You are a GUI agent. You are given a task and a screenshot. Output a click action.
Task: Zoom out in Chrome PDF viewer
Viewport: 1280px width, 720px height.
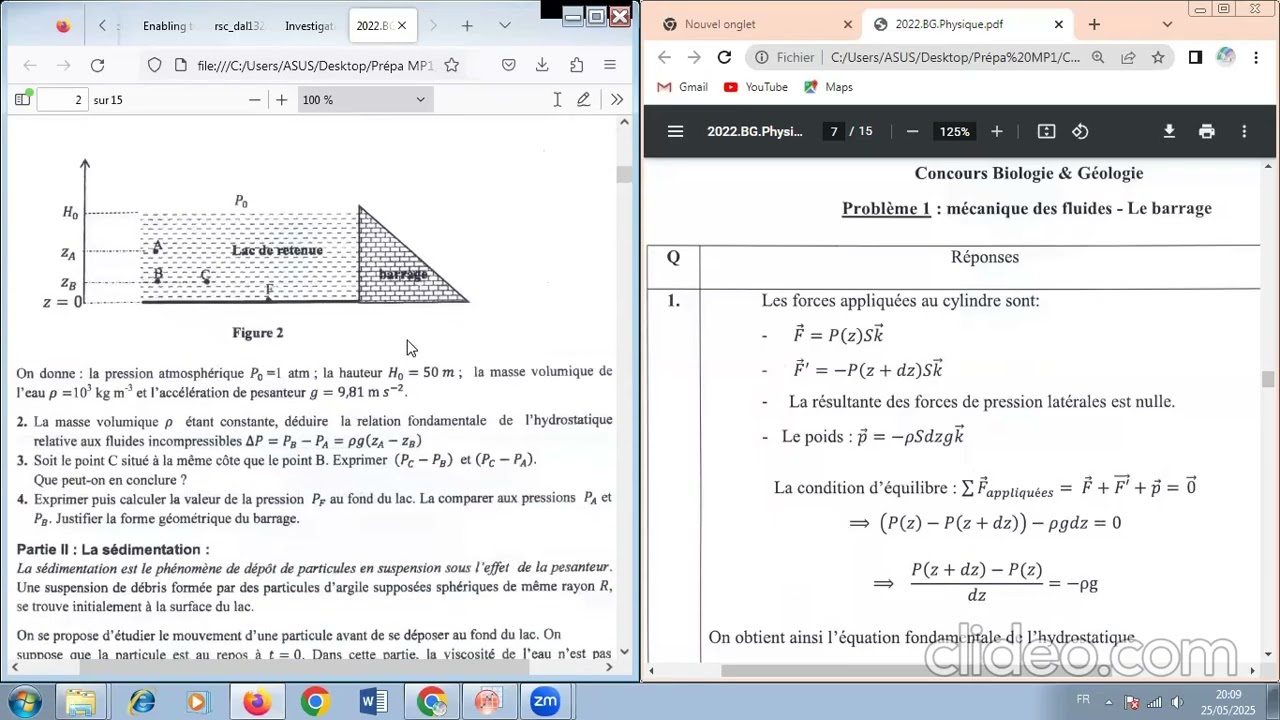pyautogui.click(x=912, y=131)
